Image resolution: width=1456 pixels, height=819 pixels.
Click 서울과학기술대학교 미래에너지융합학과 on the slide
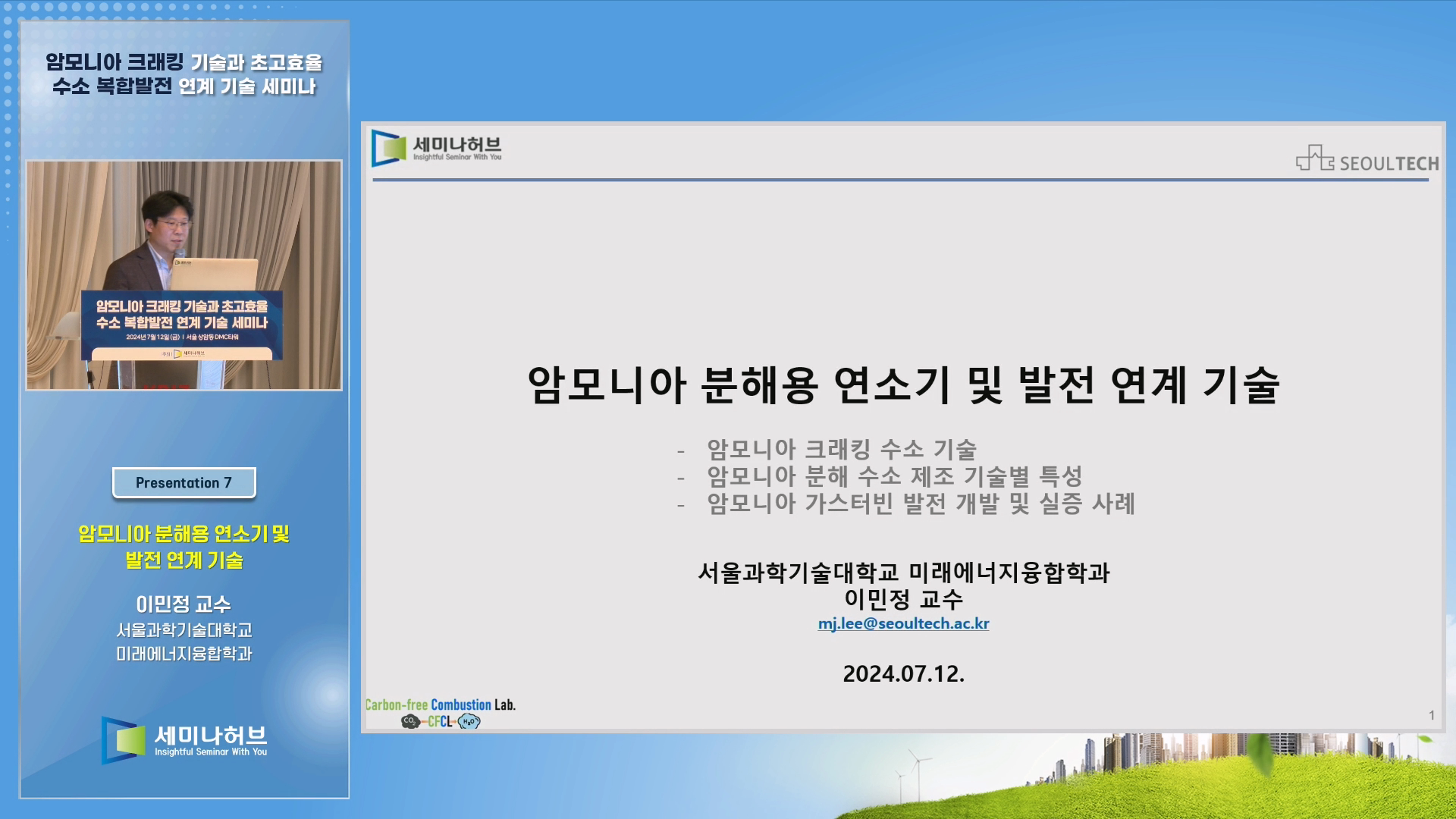(x=903, y=573)
